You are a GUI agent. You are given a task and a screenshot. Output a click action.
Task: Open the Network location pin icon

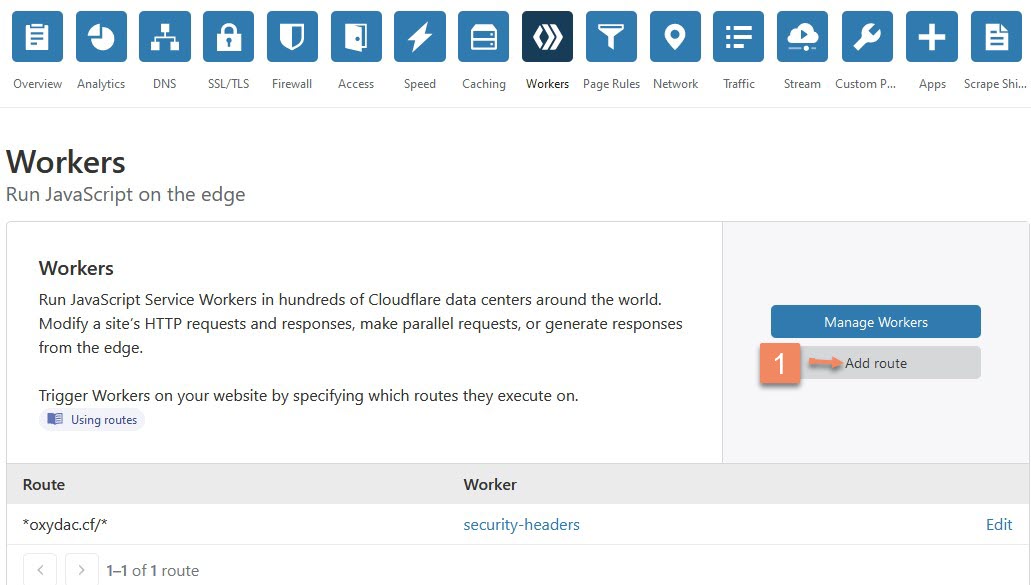click(x=675, y=37)
